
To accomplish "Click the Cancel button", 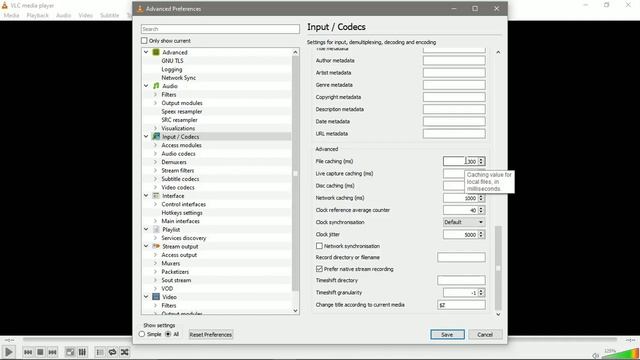I will point(485,334).
